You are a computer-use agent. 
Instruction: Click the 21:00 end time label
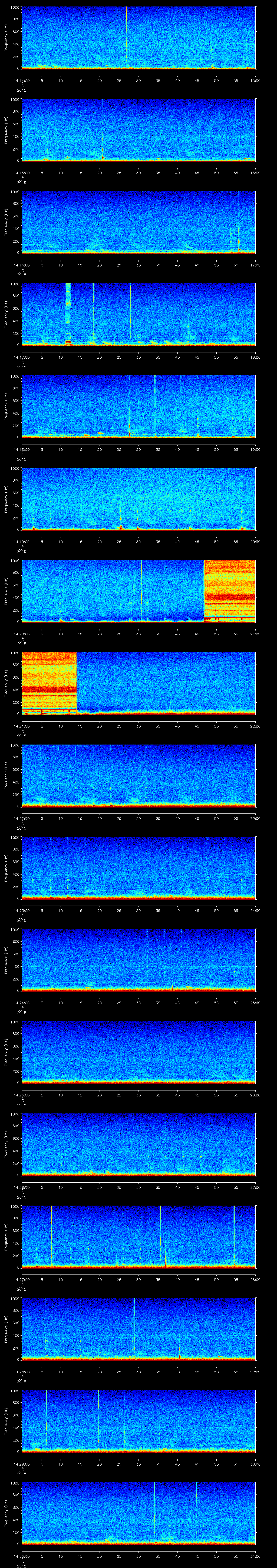pyautogui.click(x=255, y=634)
